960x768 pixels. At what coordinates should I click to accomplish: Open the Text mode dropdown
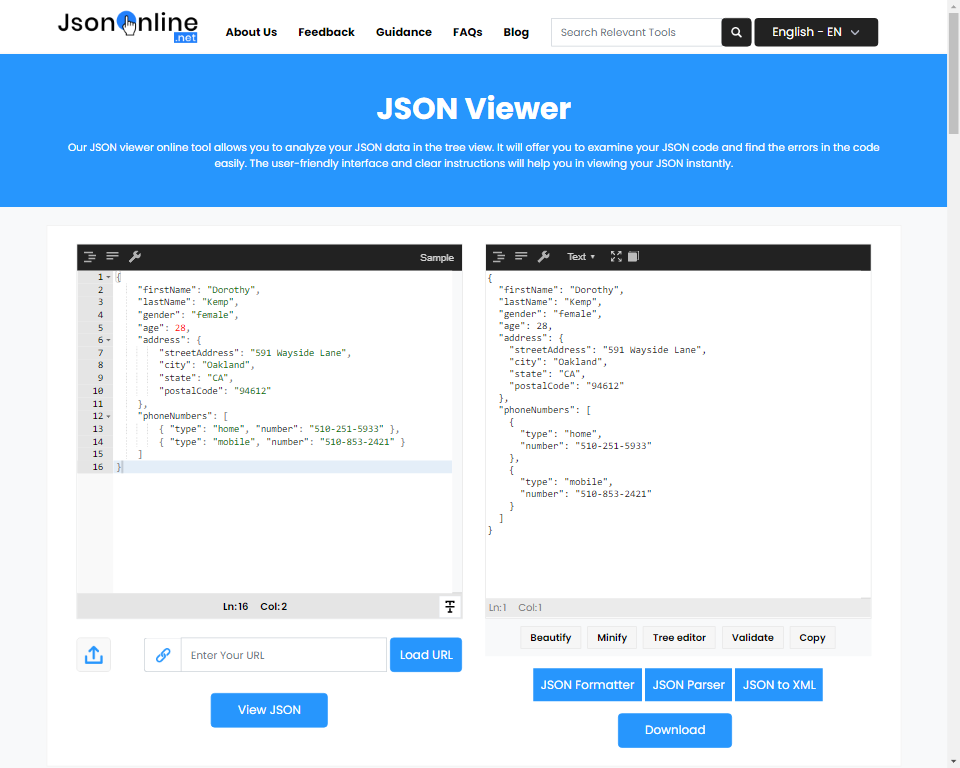(x=580, y=257)
